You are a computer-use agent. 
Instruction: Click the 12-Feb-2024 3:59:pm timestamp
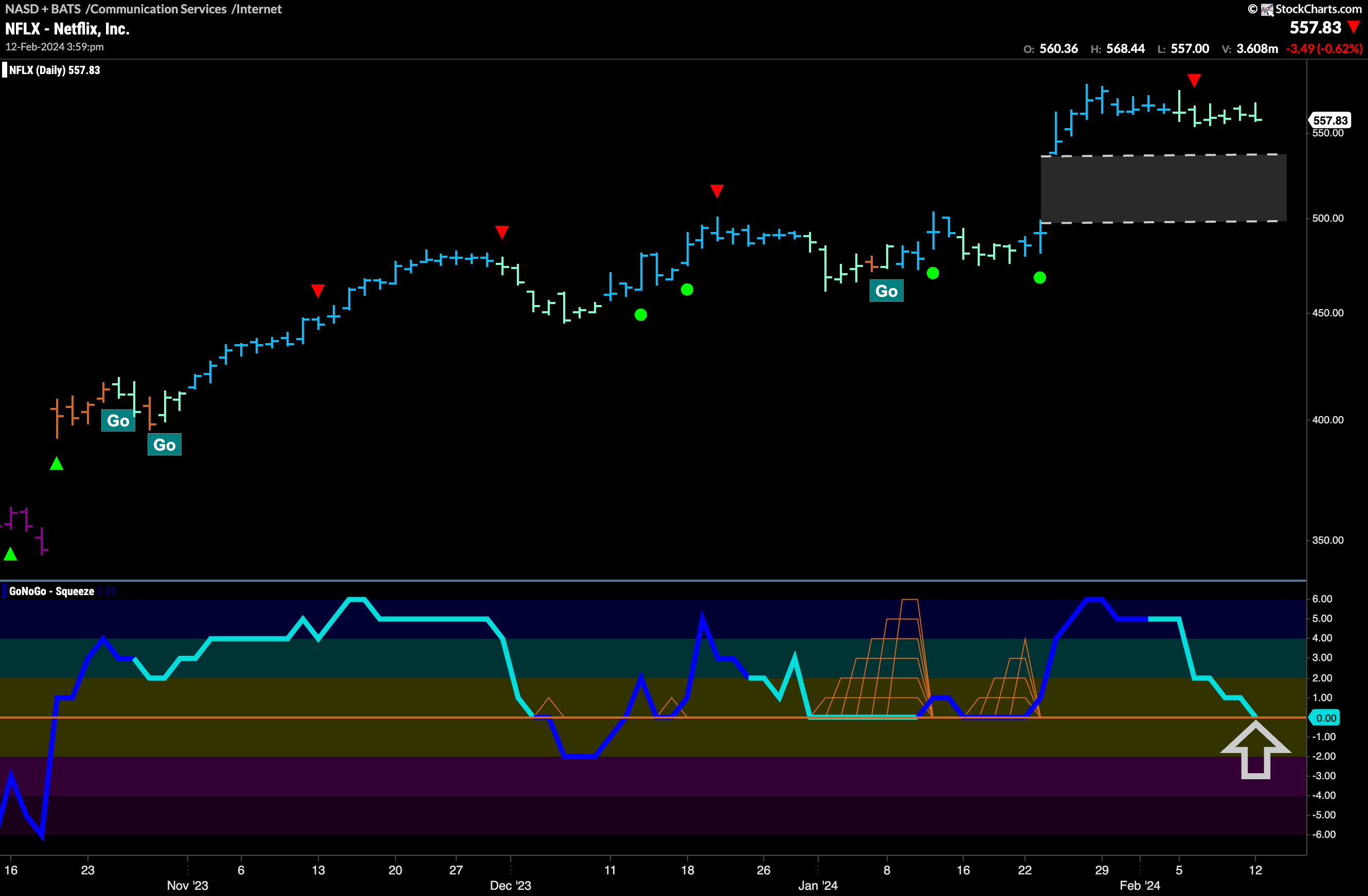[55, 47]
